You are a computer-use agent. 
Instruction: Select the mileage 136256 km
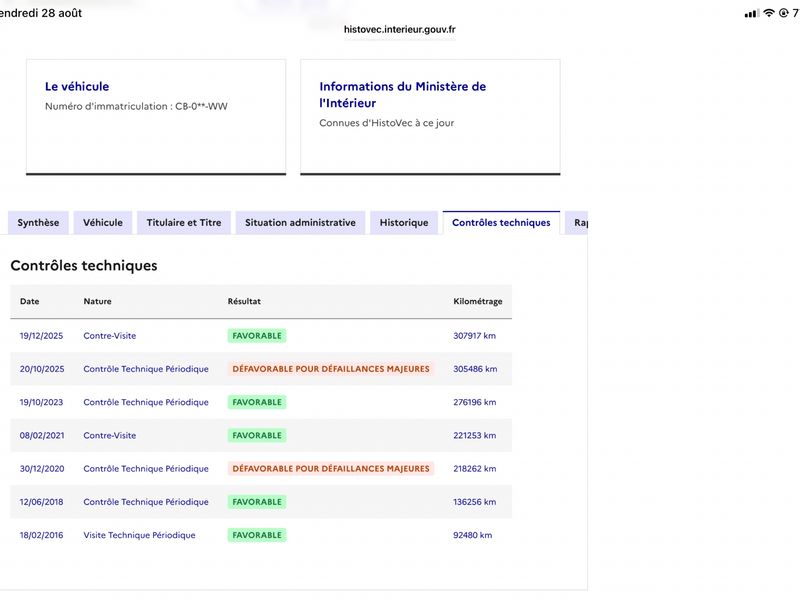pos(474,502)
